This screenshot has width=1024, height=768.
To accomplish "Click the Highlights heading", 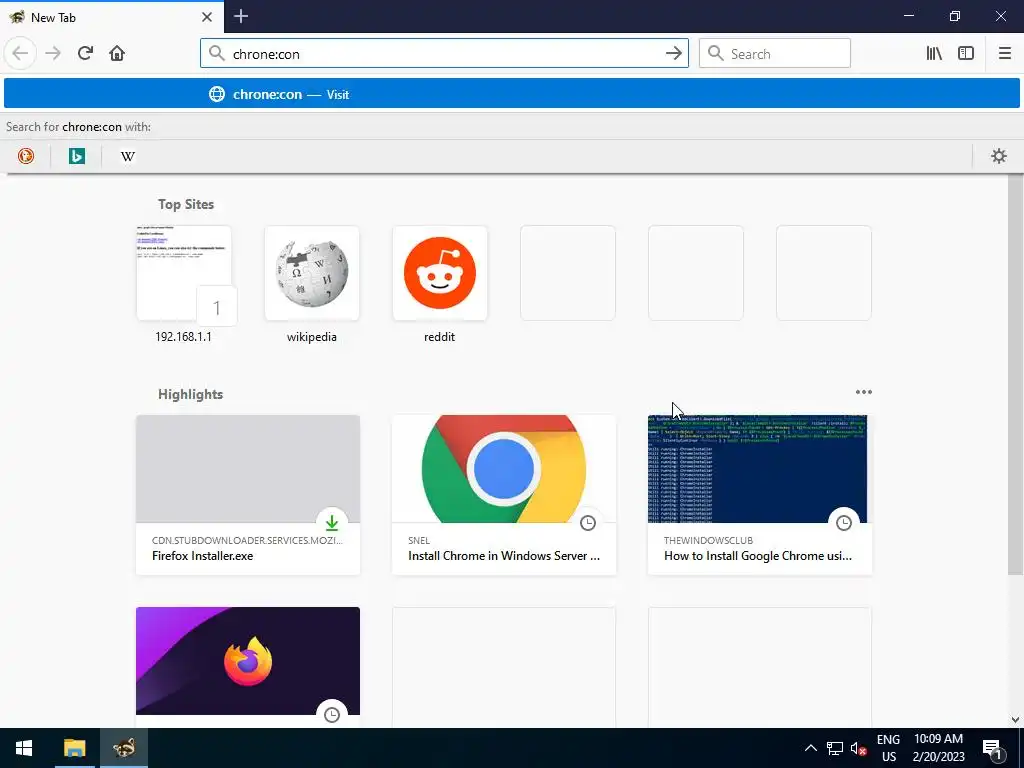I will pos(191,394).
